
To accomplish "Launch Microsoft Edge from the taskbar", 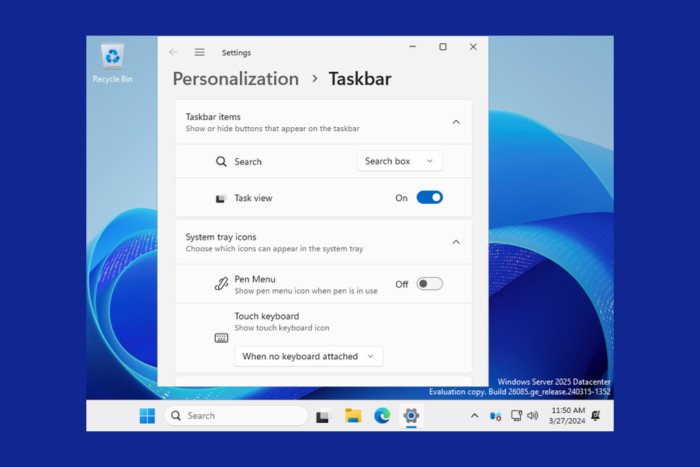I will [x=382, y=416].
